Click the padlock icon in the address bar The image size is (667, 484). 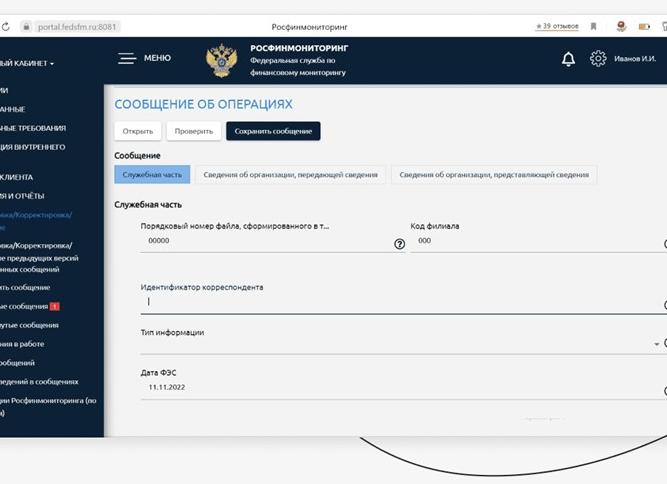tap(26, 27)
